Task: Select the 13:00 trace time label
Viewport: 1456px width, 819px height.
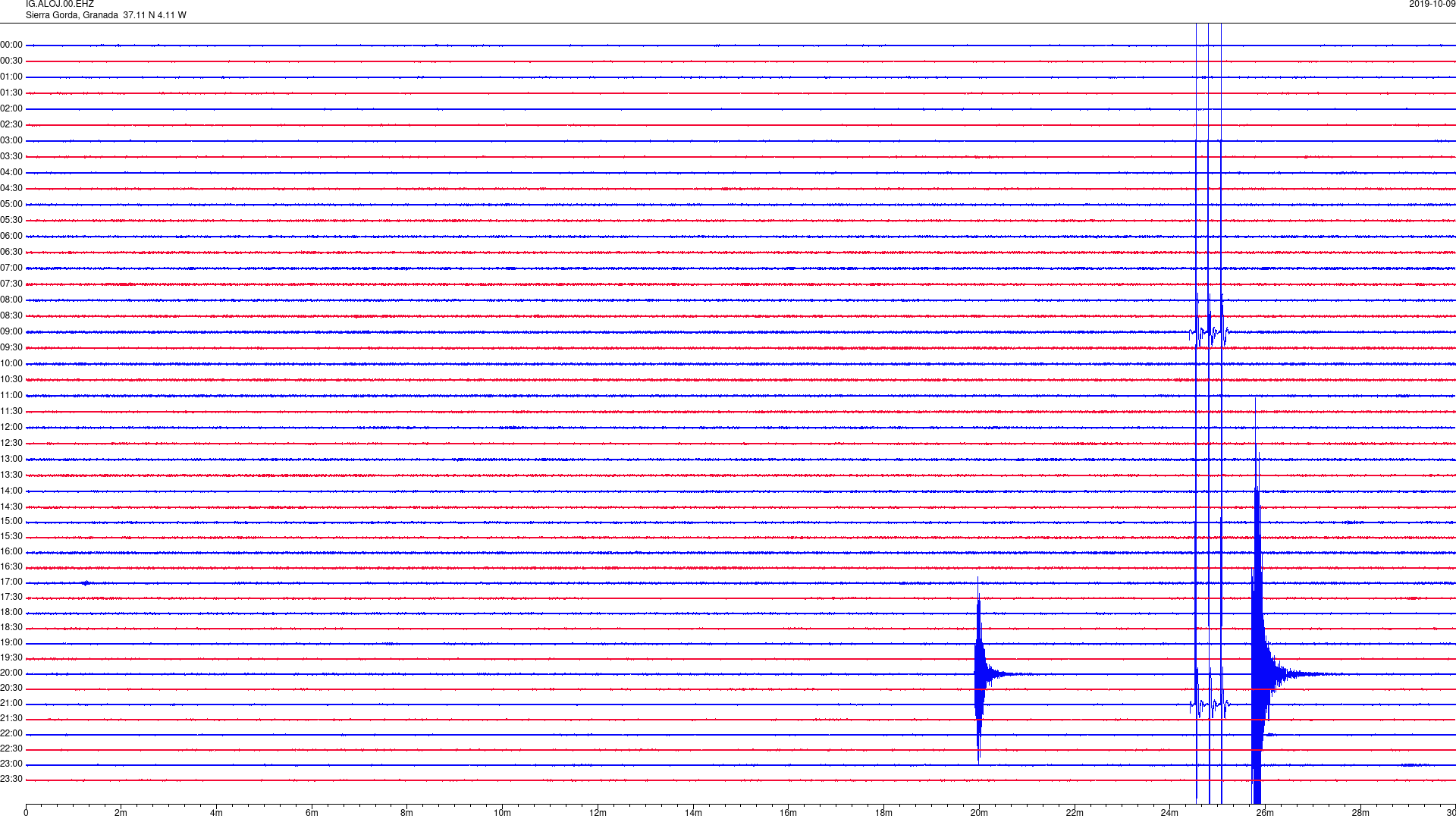Action: (11, 459)
